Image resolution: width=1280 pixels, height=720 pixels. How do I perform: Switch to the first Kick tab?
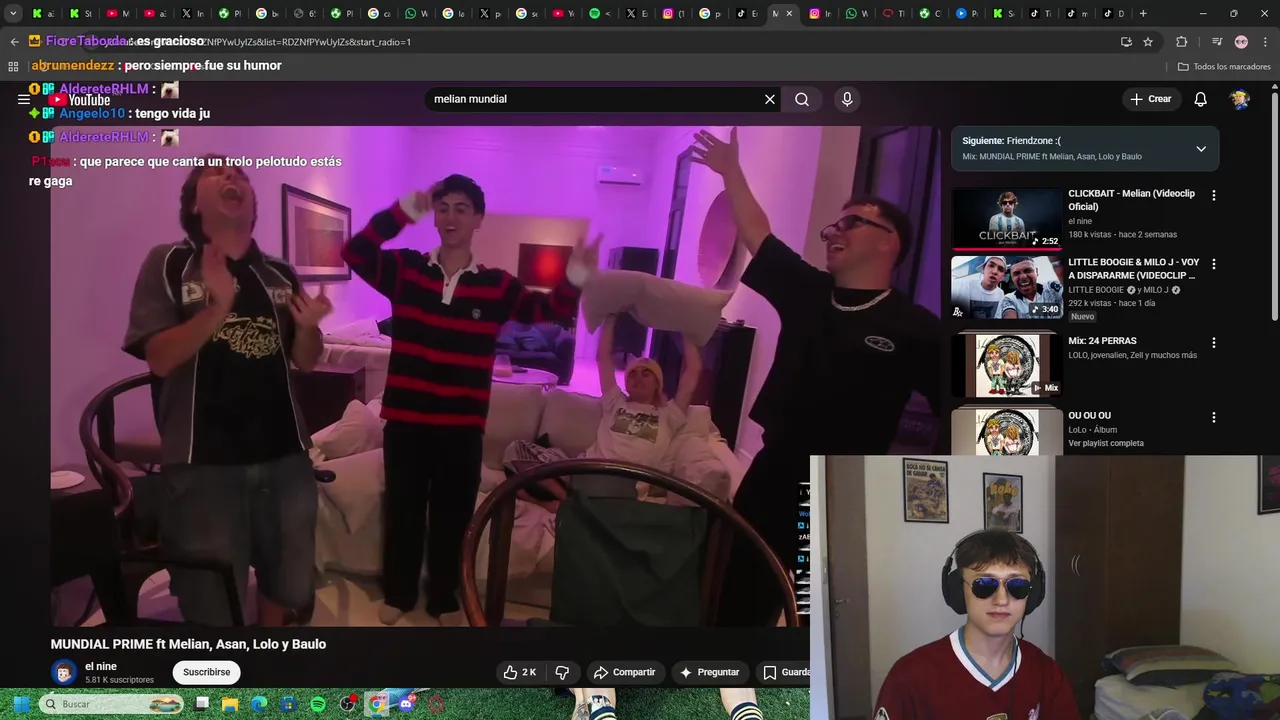43,14
